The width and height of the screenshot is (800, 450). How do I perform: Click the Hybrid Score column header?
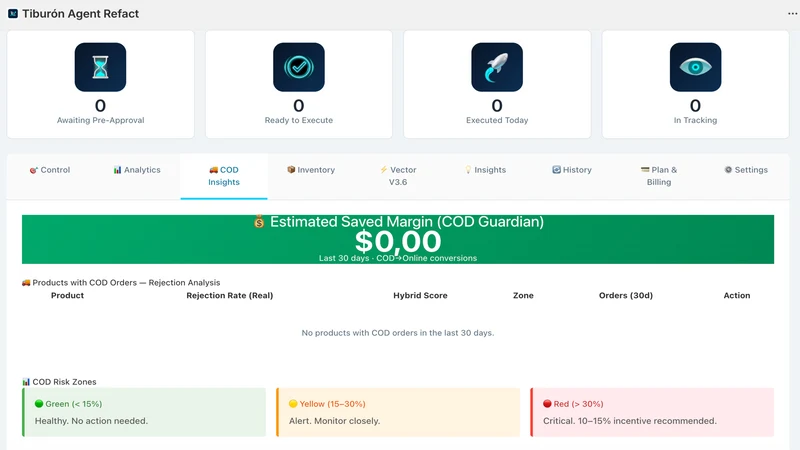tap(420, 295)
